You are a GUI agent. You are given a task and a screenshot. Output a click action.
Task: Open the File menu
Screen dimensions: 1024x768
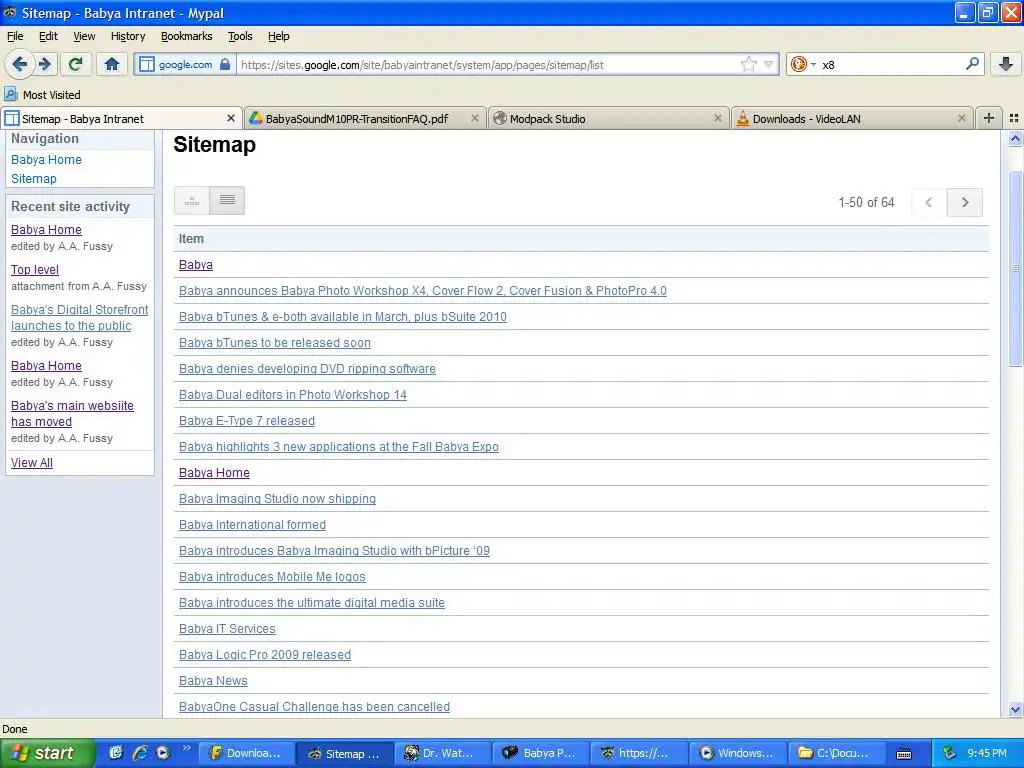(15, 37)
